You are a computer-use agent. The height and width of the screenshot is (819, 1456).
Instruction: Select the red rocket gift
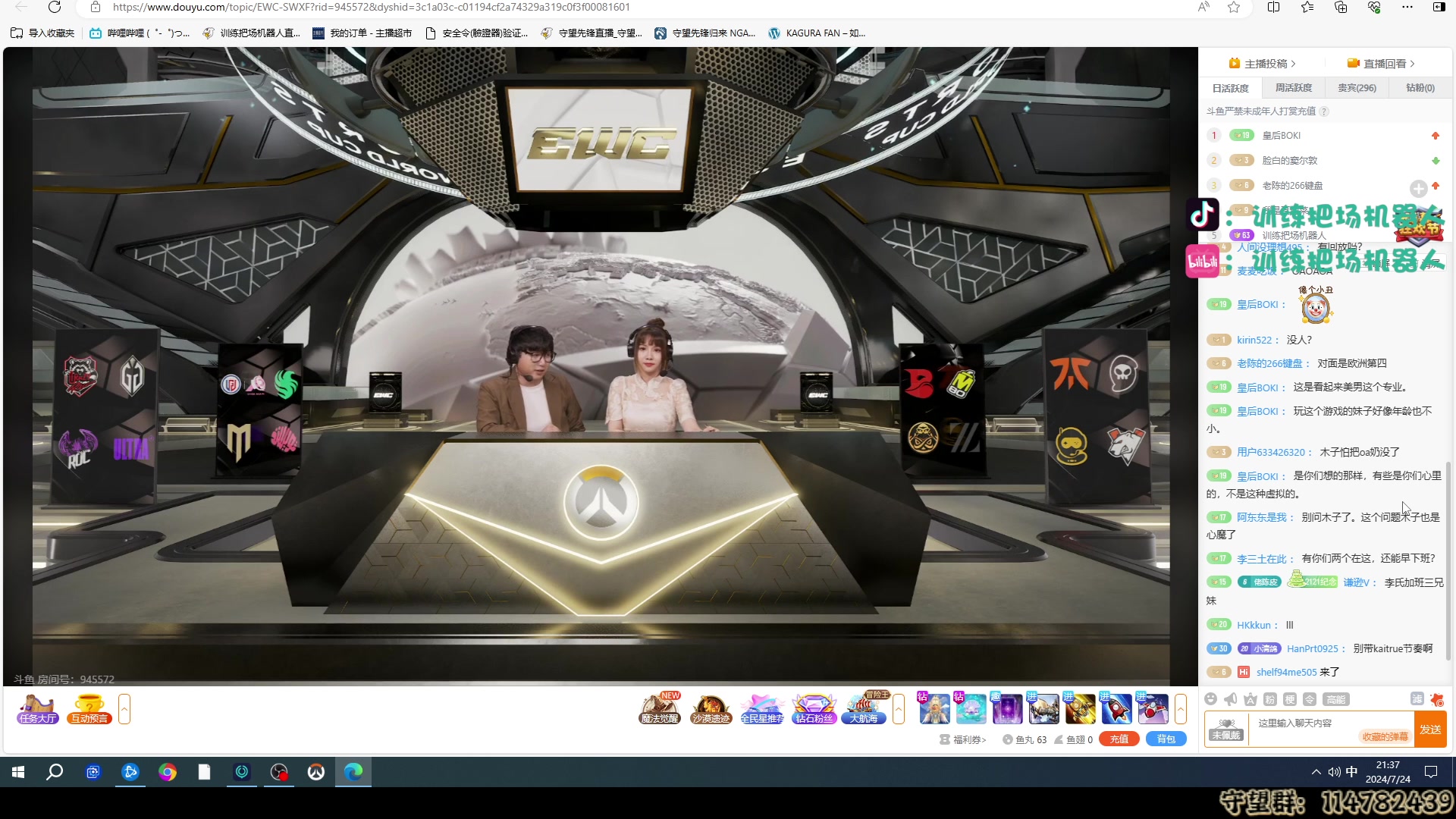1116,708
